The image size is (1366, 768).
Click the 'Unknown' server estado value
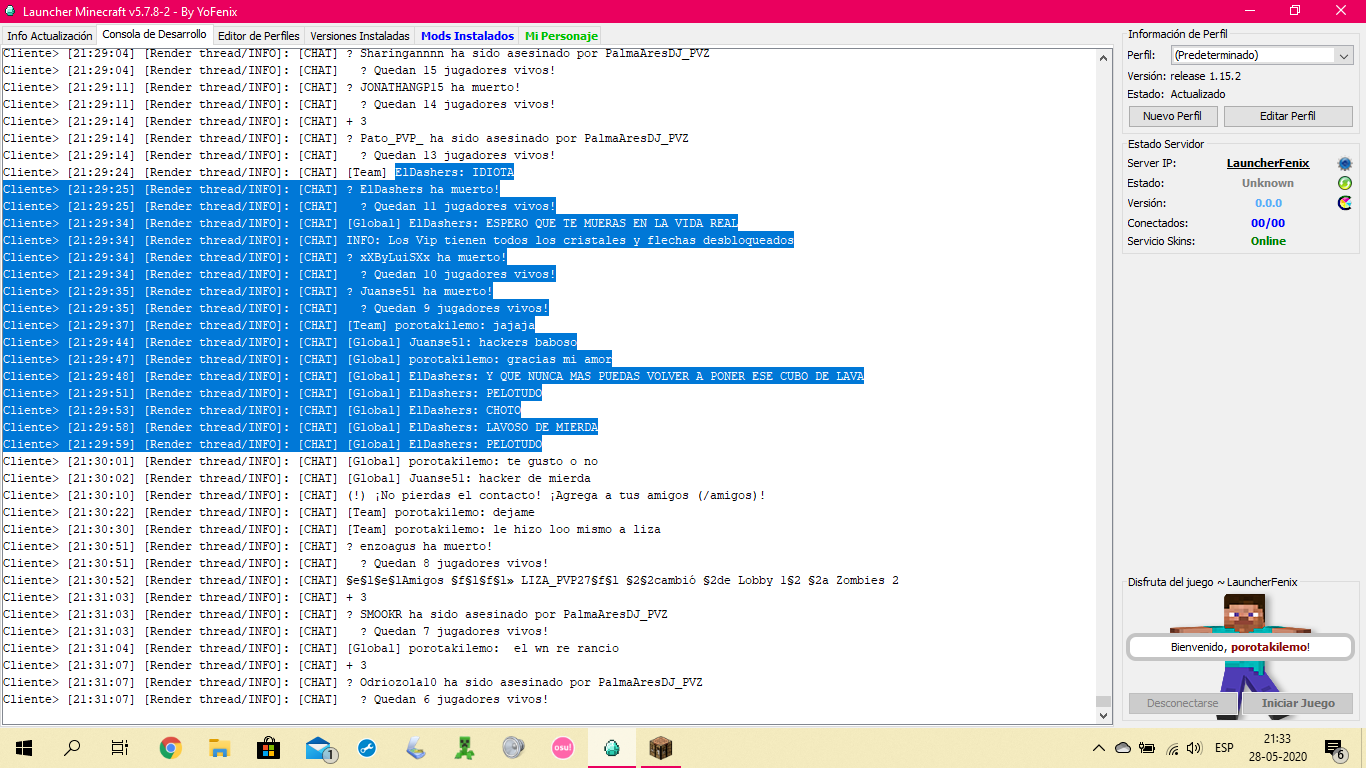coord(1268,183)
